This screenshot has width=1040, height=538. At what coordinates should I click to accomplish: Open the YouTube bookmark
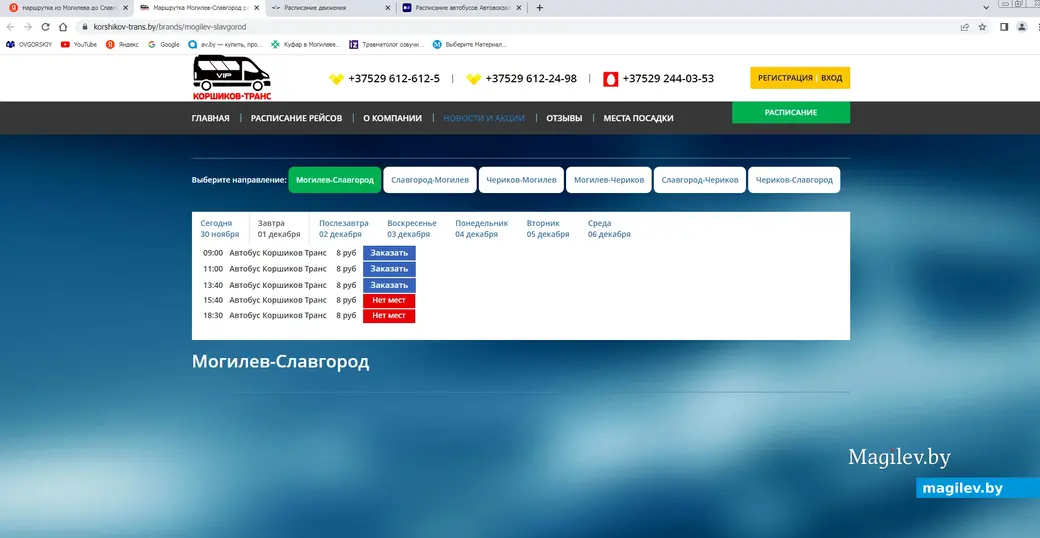pyautogui.click(x=79, y=44)
